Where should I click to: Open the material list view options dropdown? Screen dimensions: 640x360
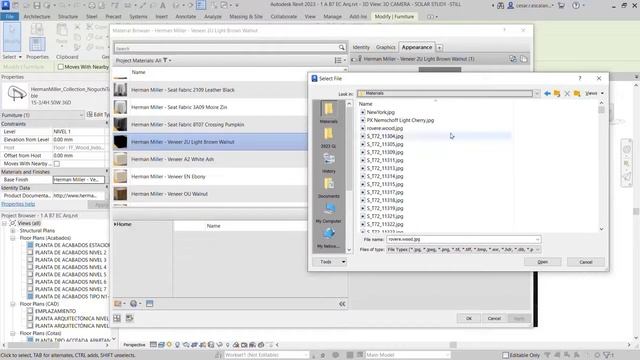point(340,60)
